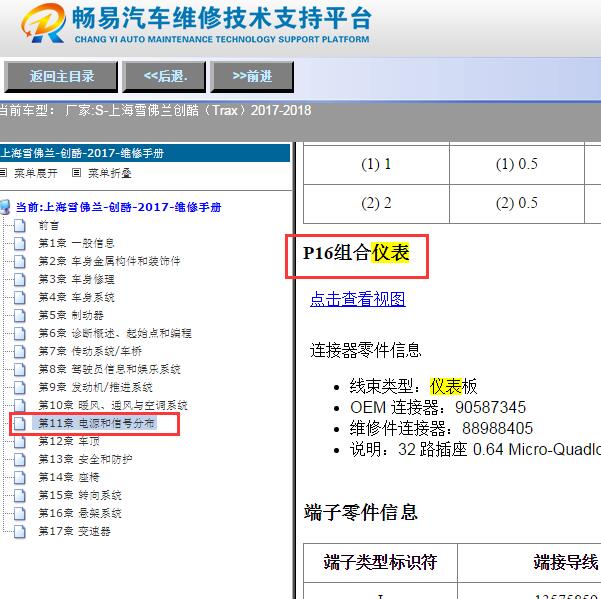Screen dimensions: 601x599
Task: Open chapter 第15章 转向系统
Action: (80, 495)
